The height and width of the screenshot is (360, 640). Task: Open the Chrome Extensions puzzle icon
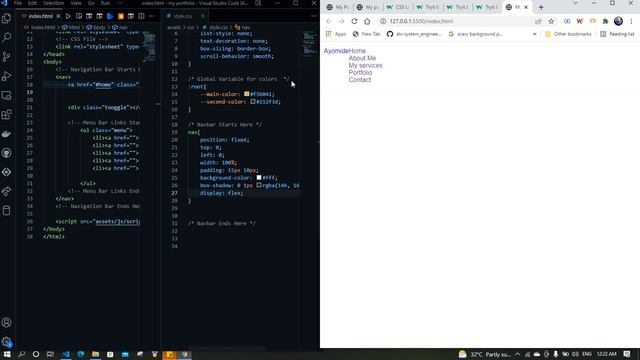point(606,21)
